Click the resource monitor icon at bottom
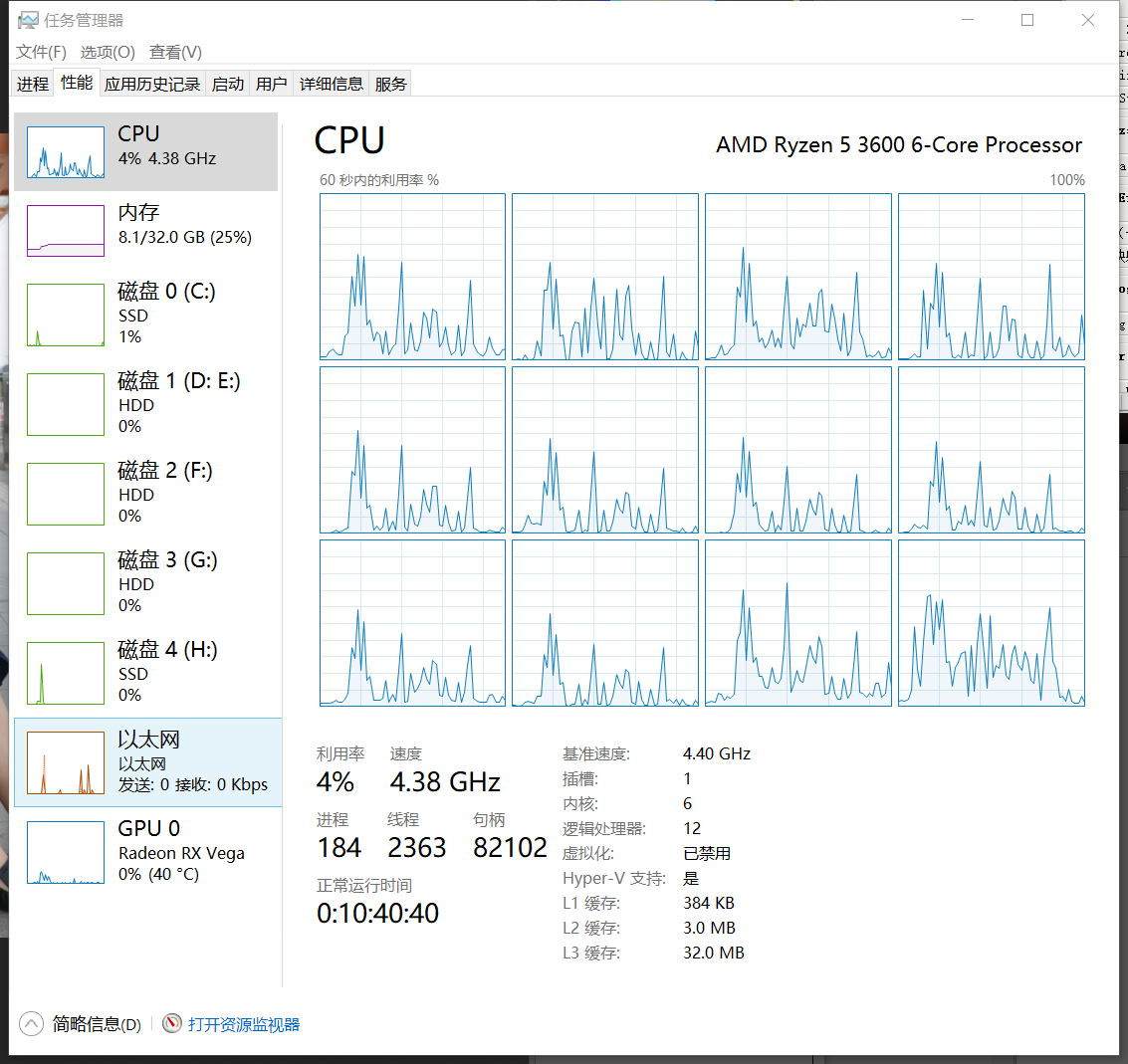The height and width of the screenshot is (1064, 1128). [172, 1024]
